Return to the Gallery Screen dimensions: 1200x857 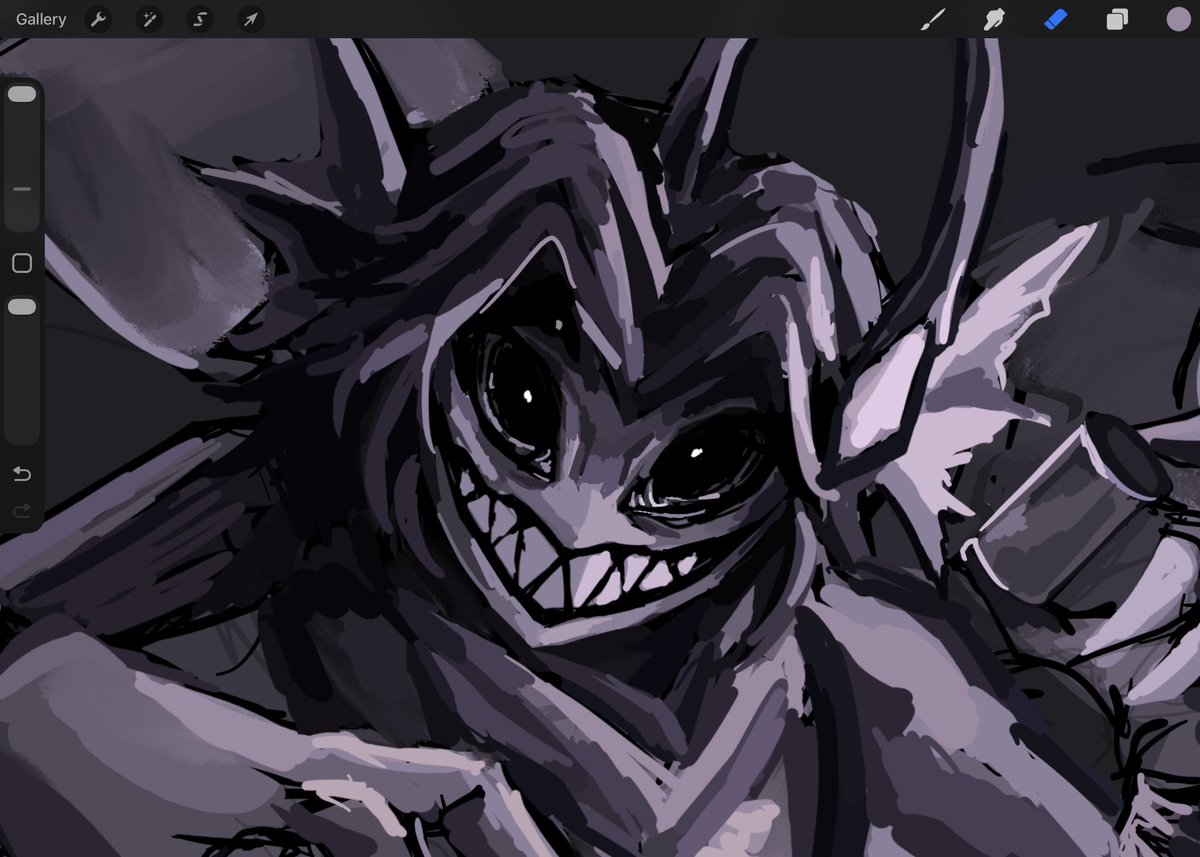pos(41,19)
